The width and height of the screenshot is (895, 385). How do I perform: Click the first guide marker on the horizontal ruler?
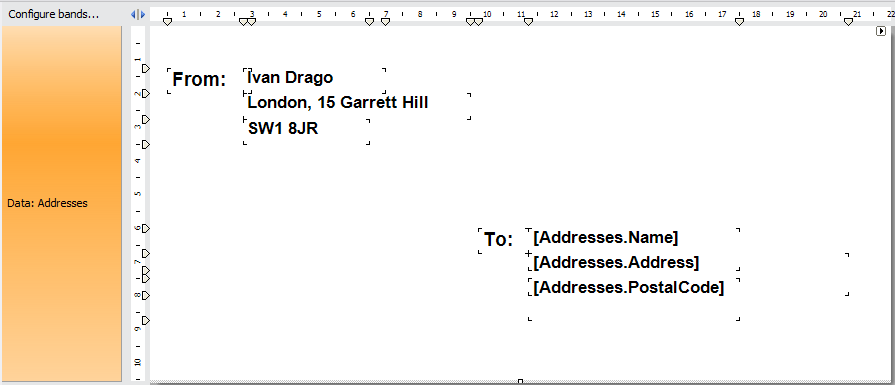(167, 22)
